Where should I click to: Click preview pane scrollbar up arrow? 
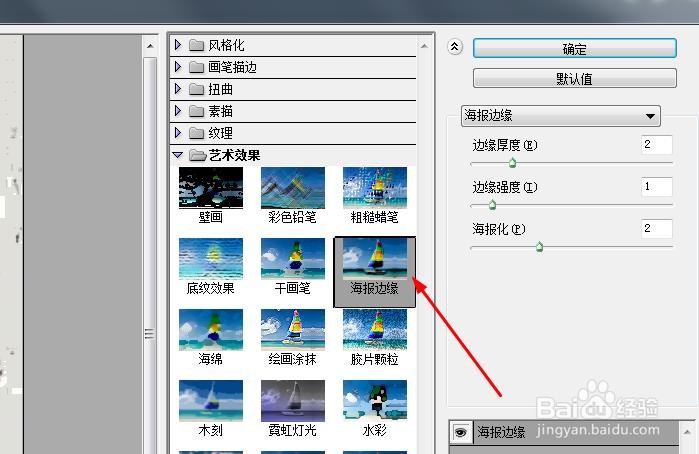(x=150, y=46)
